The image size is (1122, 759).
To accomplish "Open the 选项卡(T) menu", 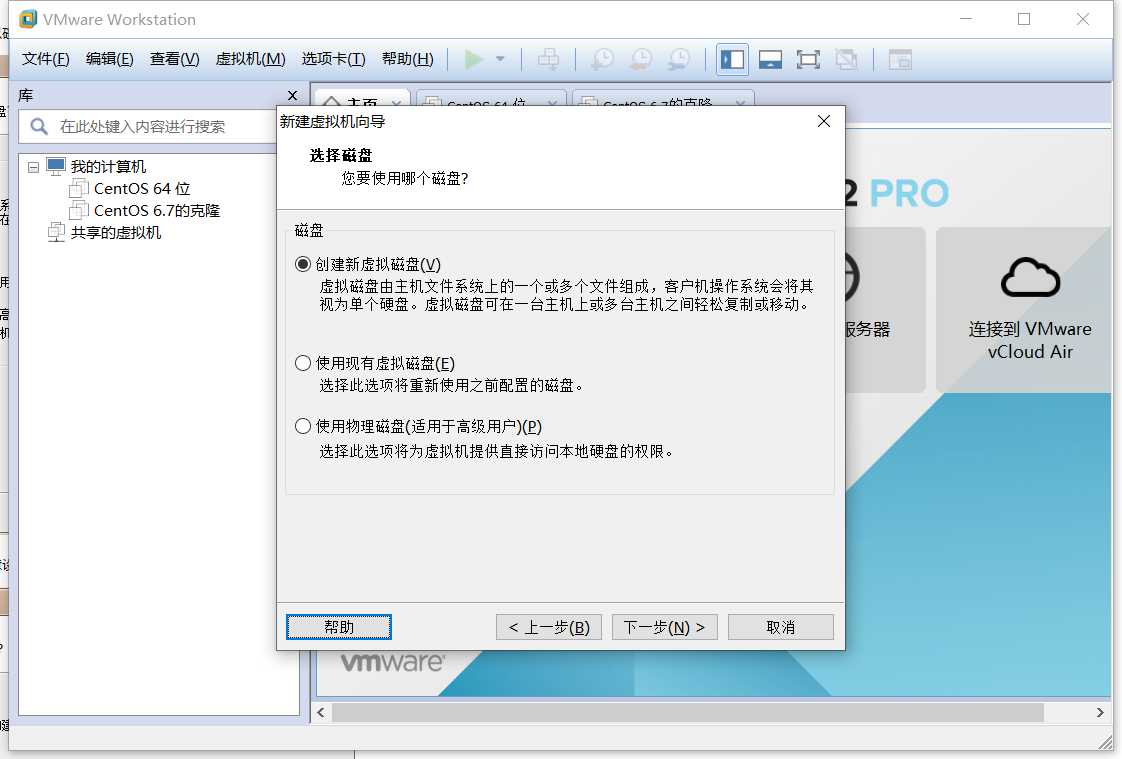I will coord(333,59).
